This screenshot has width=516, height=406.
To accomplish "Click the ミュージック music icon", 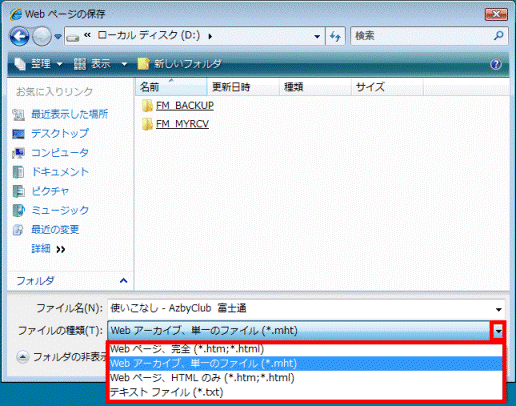I will coord(19,211).
